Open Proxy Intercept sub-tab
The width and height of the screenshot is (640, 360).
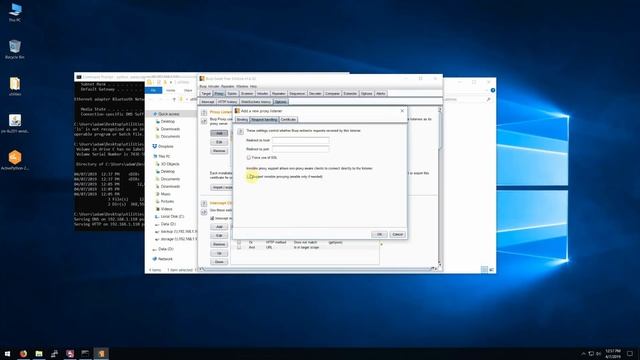click(x=207, y=102)
